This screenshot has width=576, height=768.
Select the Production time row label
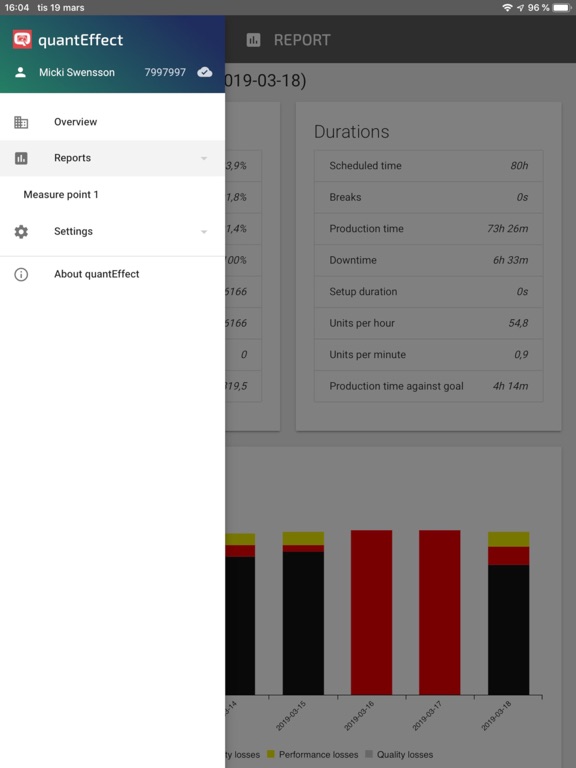click(366, 229)
